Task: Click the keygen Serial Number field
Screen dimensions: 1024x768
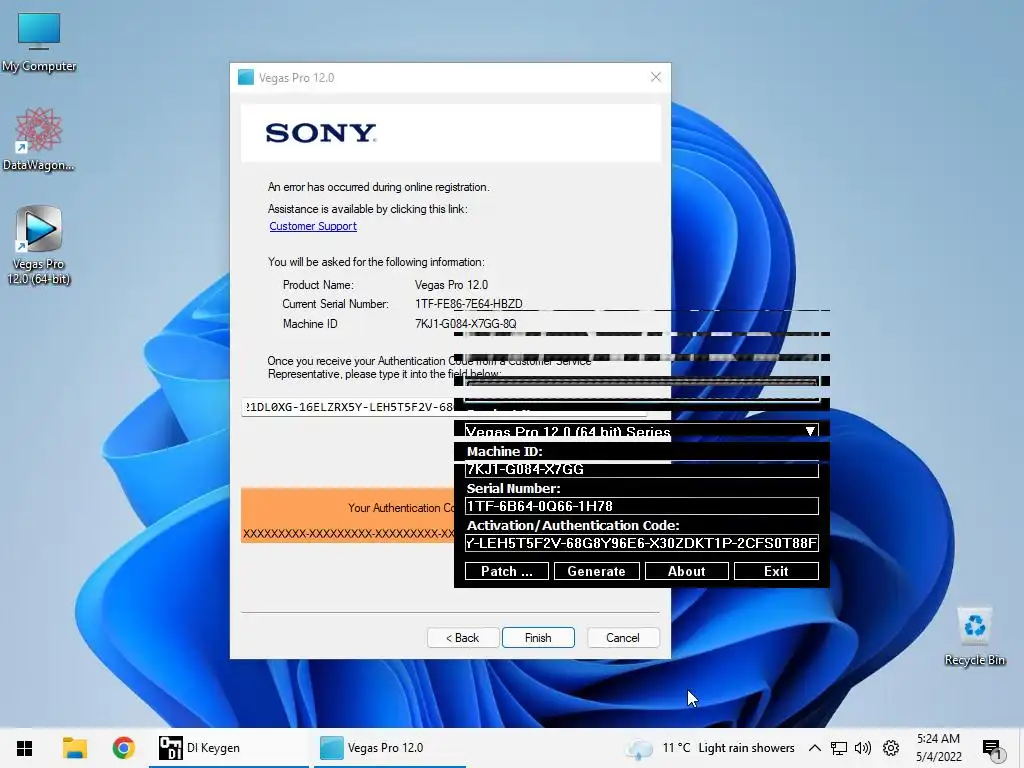Action: pos(641,506)
